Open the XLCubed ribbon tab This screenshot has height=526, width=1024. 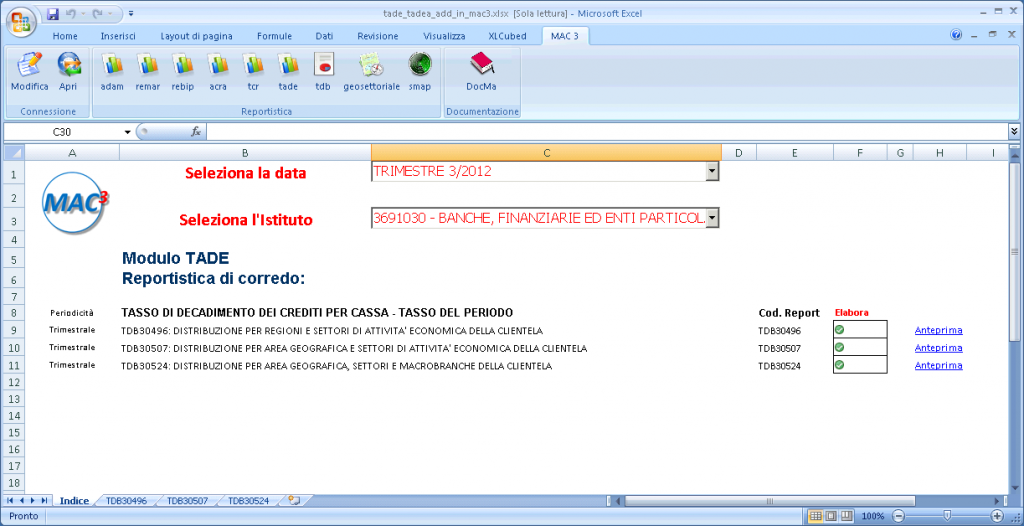[x=507, y=36]
